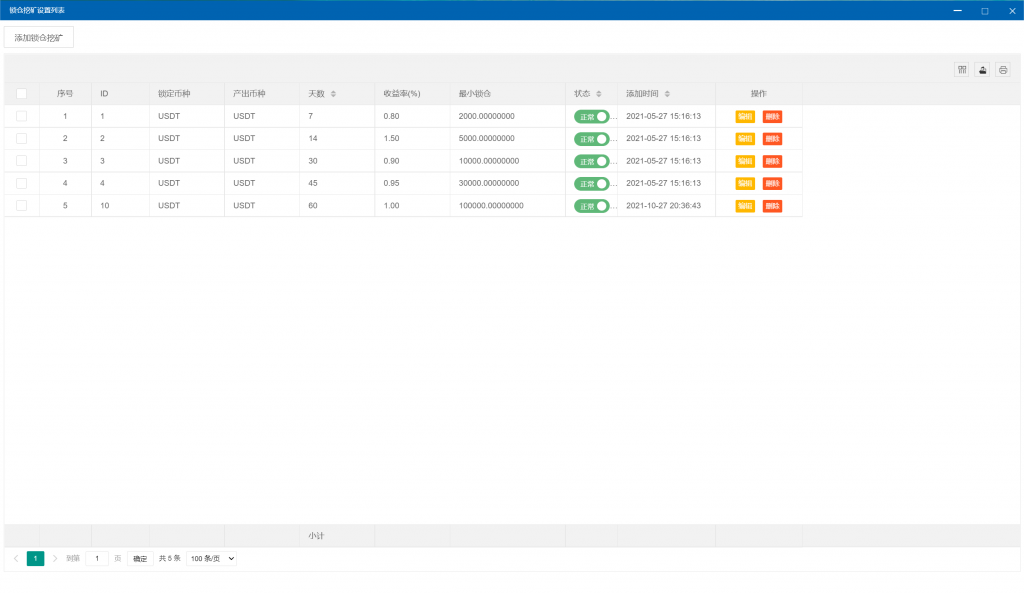The image size is (1024, 594).
Task: Select page 1 in pagination
Action: pos(35,559)
